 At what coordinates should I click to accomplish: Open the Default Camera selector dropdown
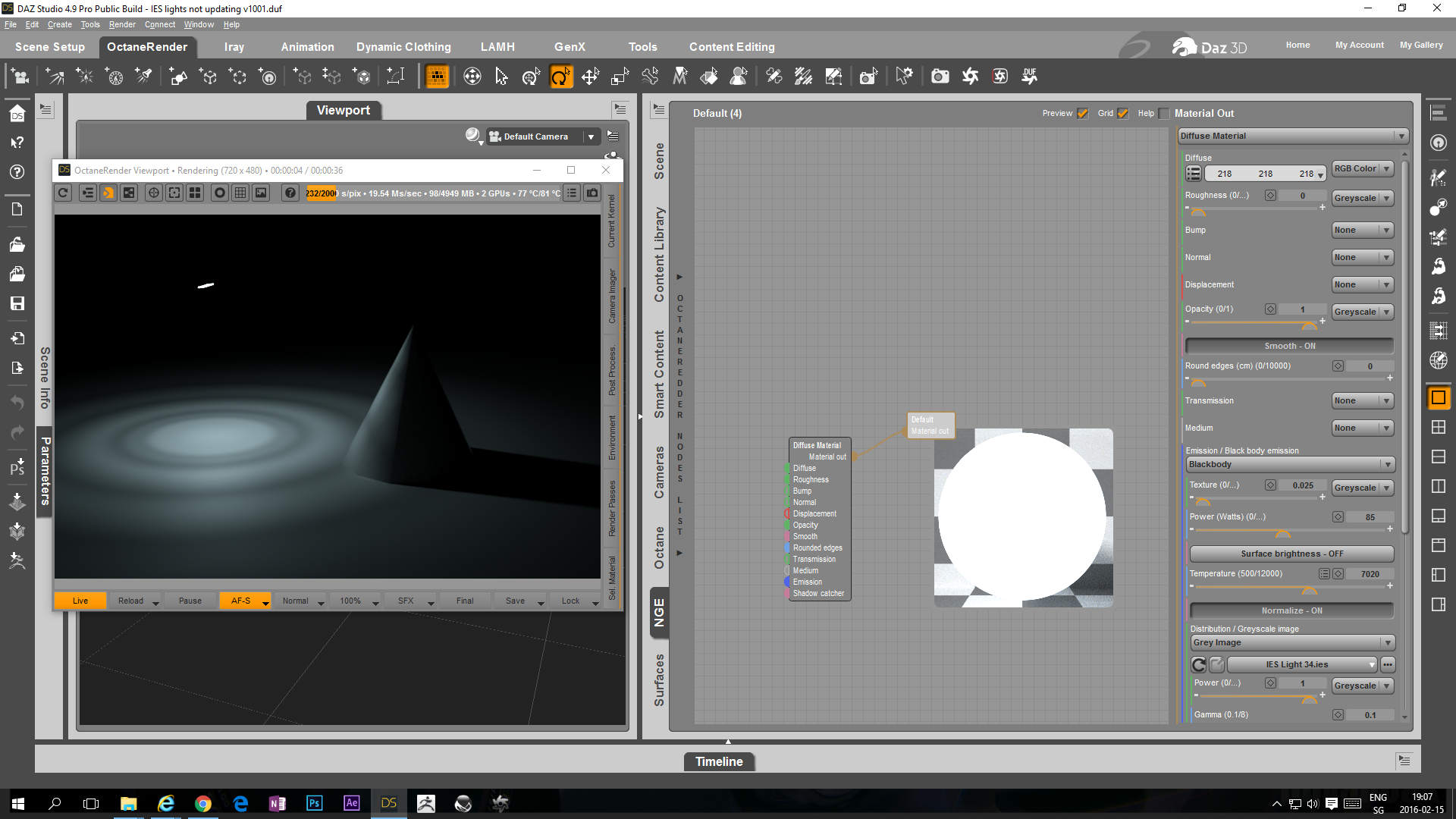tap(543, 136)
